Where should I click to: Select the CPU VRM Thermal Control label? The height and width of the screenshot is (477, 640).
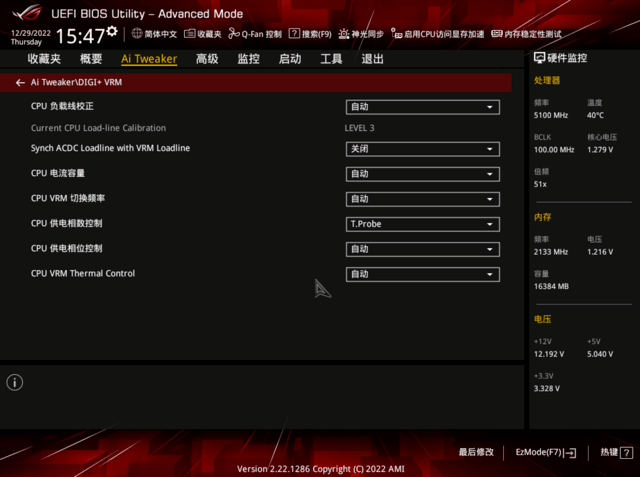[x=83, y=273]
